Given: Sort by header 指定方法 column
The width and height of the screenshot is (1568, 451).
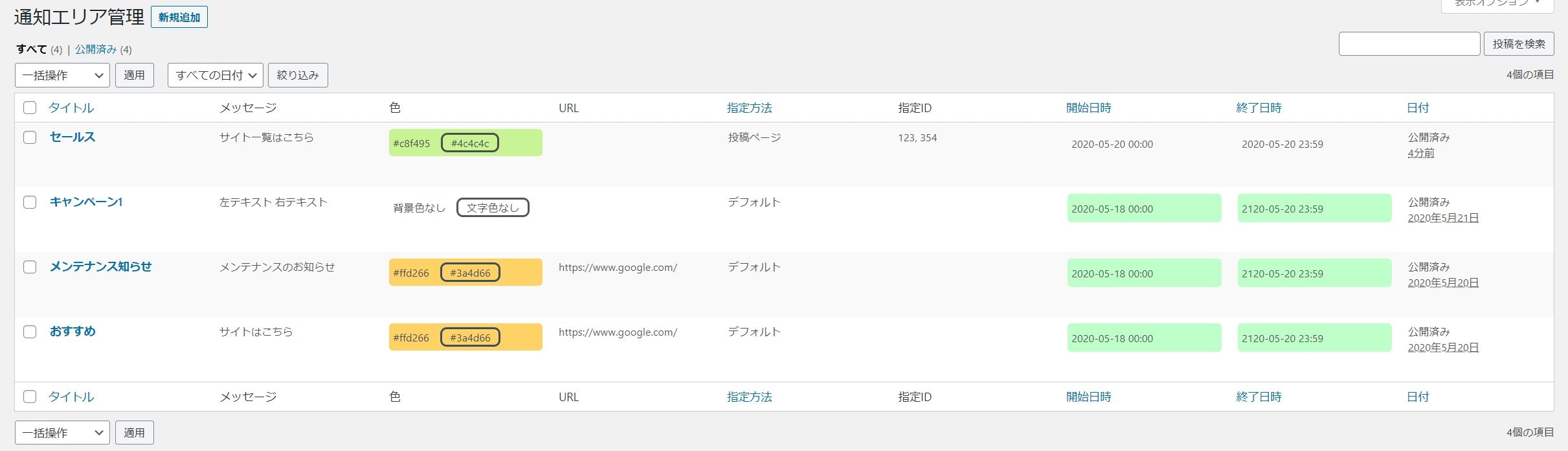Looking at the screenshot, I should 750,108.
